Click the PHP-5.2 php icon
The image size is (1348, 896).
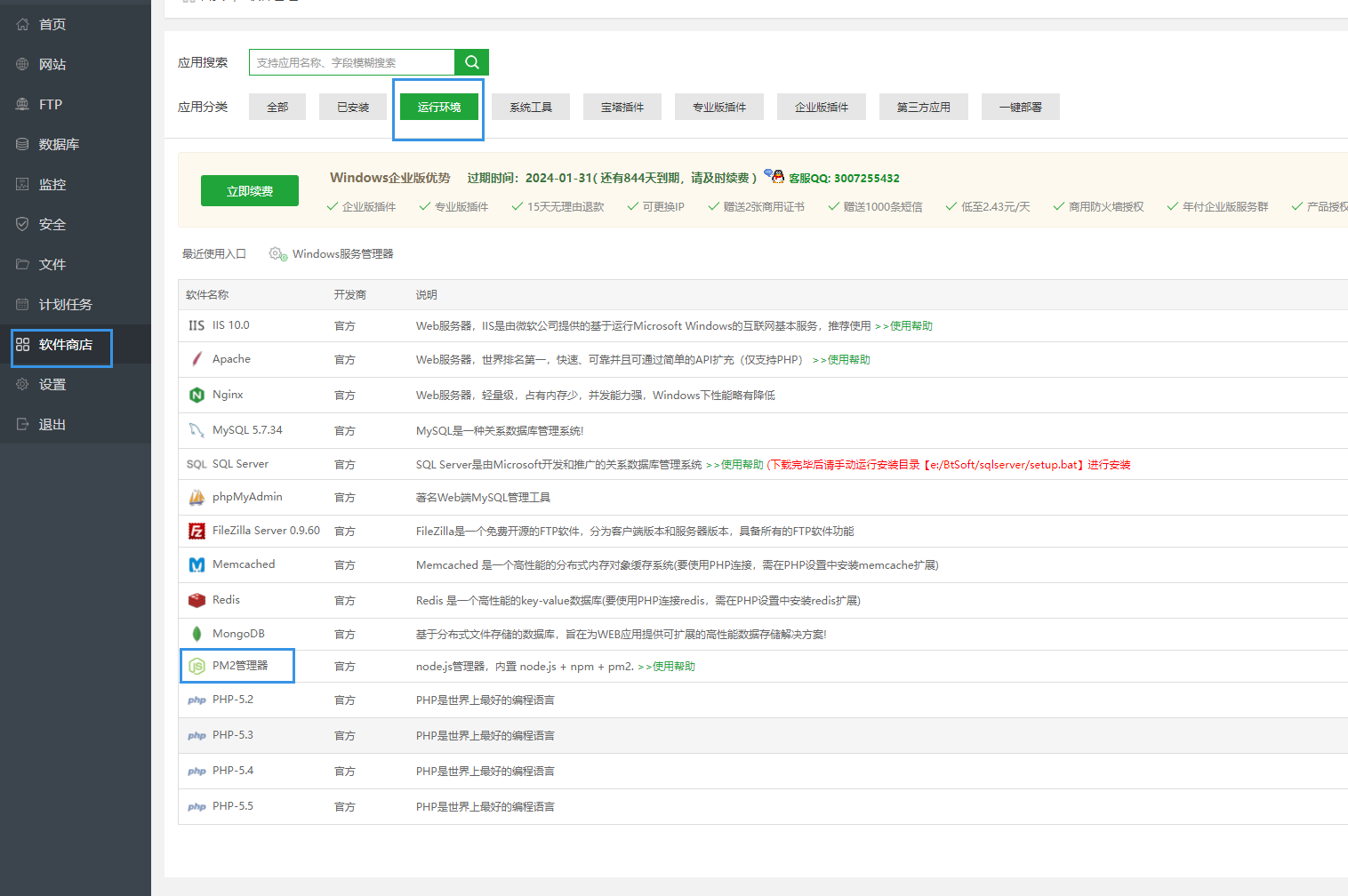click(197, 700)
